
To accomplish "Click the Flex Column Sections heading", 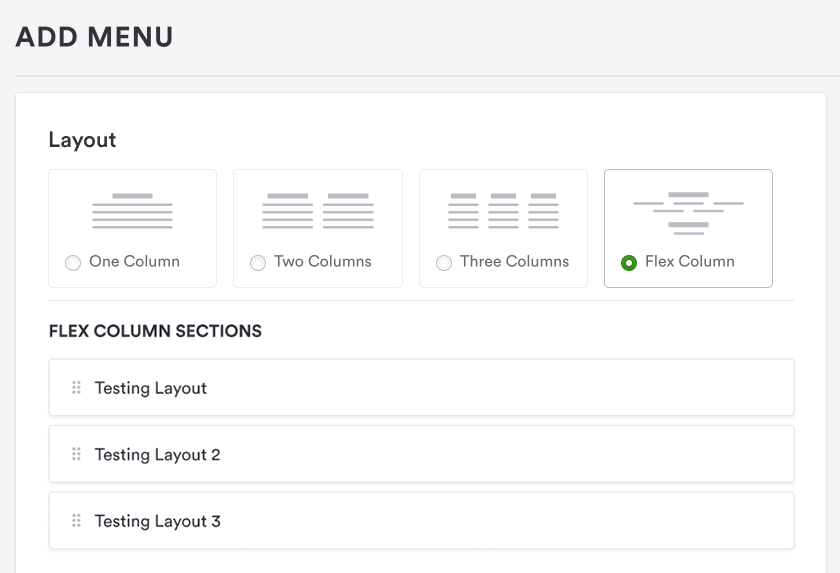I will coord(155,331).
